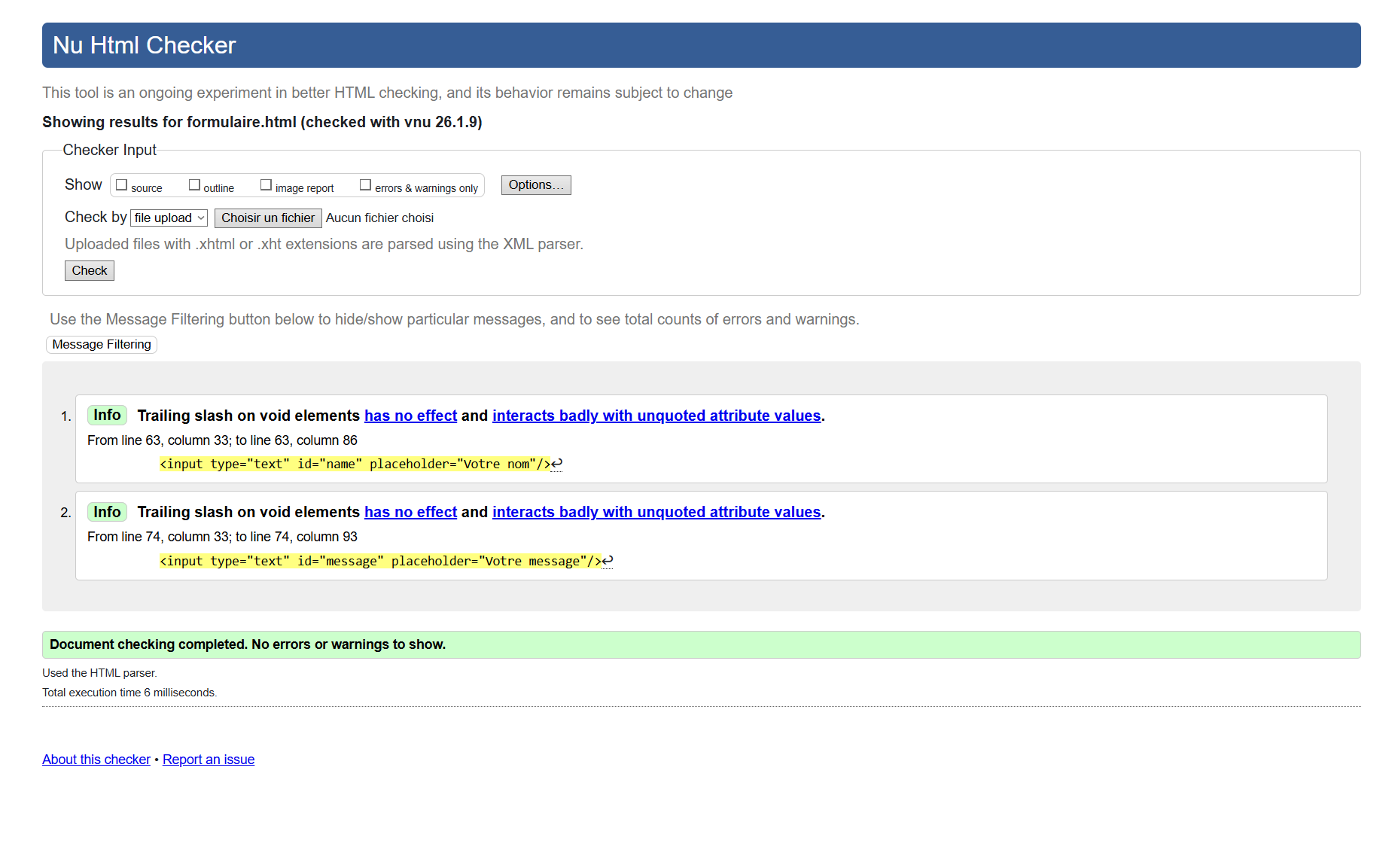Open the Message Filtering panel

coord(102,345)
